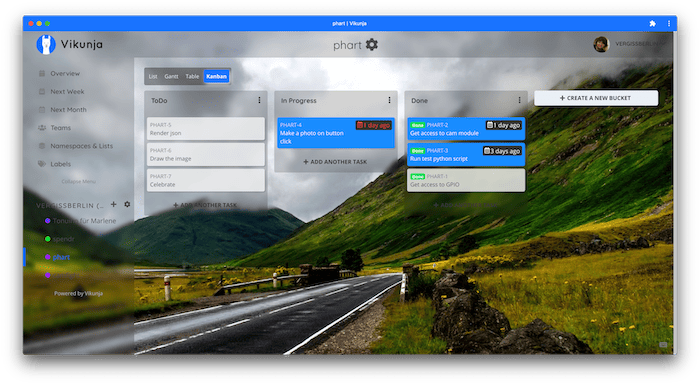
Task: Click the phart list title
Action: [347, 45]
